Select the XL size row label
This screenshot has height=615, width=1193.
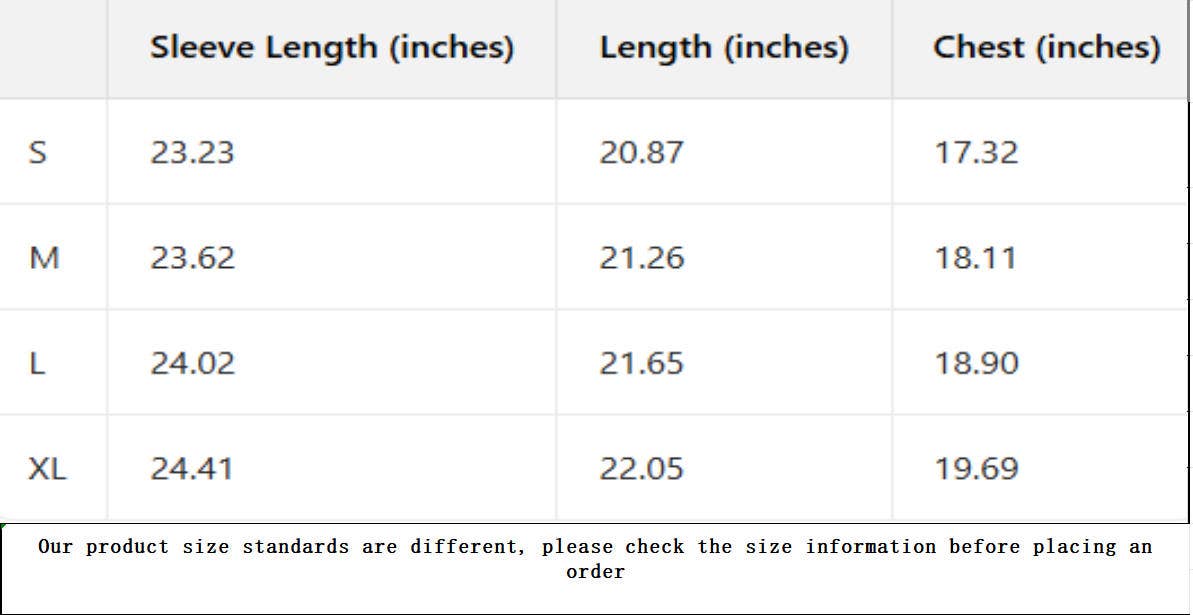click(47, 468)
